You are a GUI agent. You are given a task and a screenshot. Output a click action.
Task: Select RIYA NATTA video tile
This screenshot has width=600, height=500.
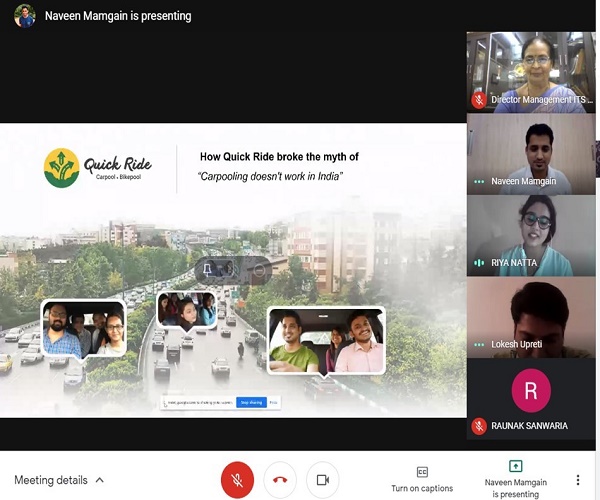pos(531,236)
